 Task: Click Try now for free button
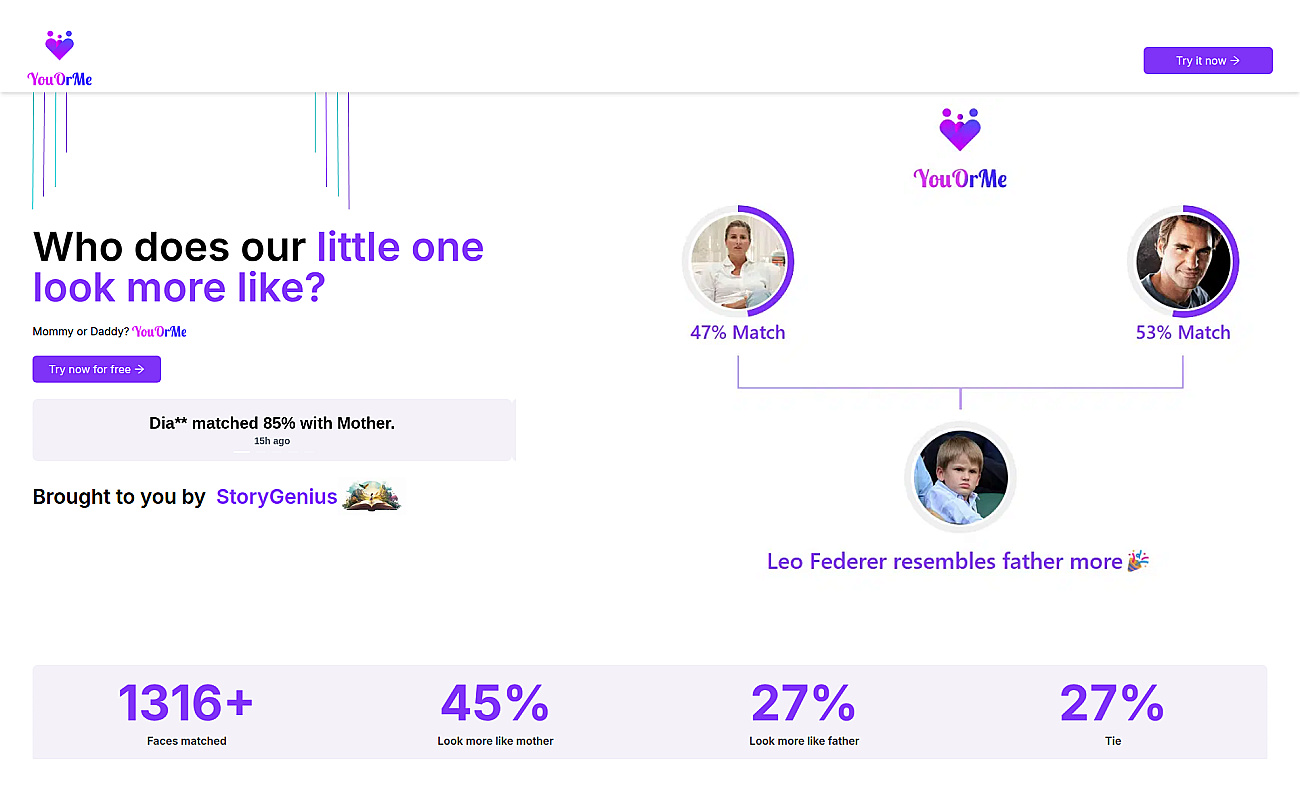[97, 369]
